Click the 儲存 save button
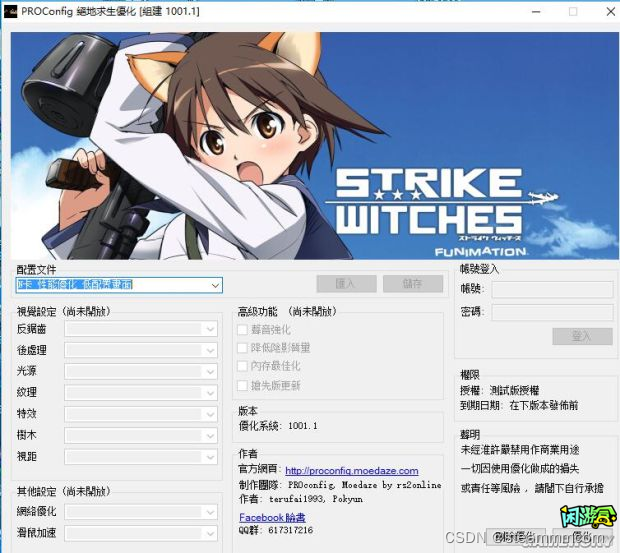 [412, 283]
